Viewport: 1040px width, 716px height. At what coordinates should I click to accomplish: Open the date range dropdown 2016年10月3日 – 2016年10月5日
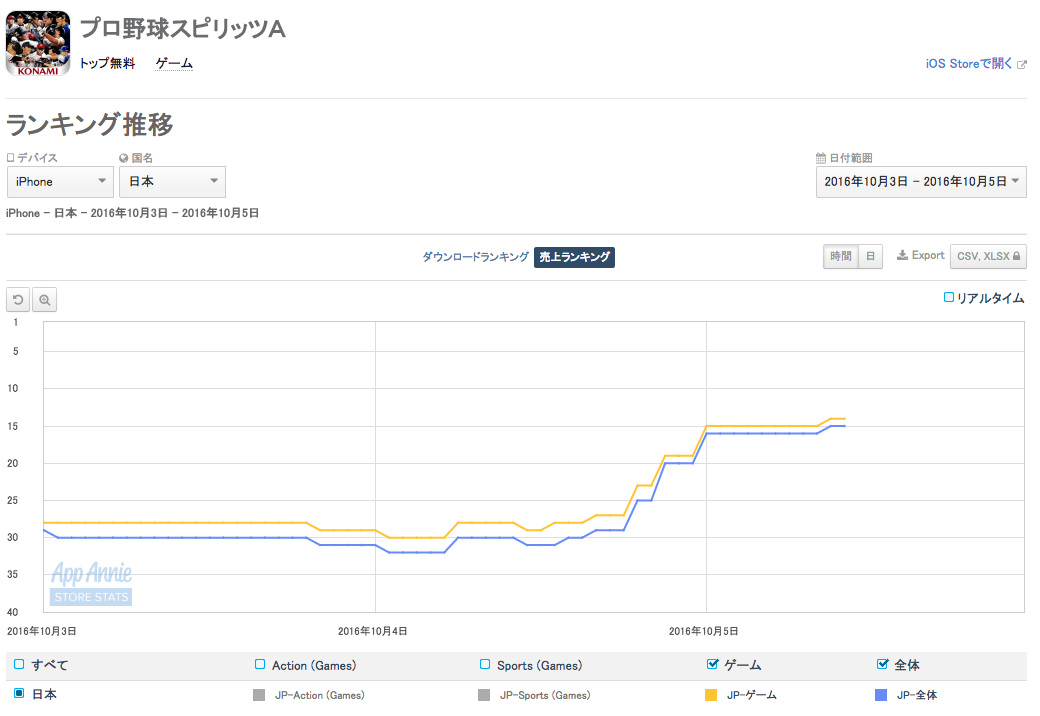coord(921,182)
